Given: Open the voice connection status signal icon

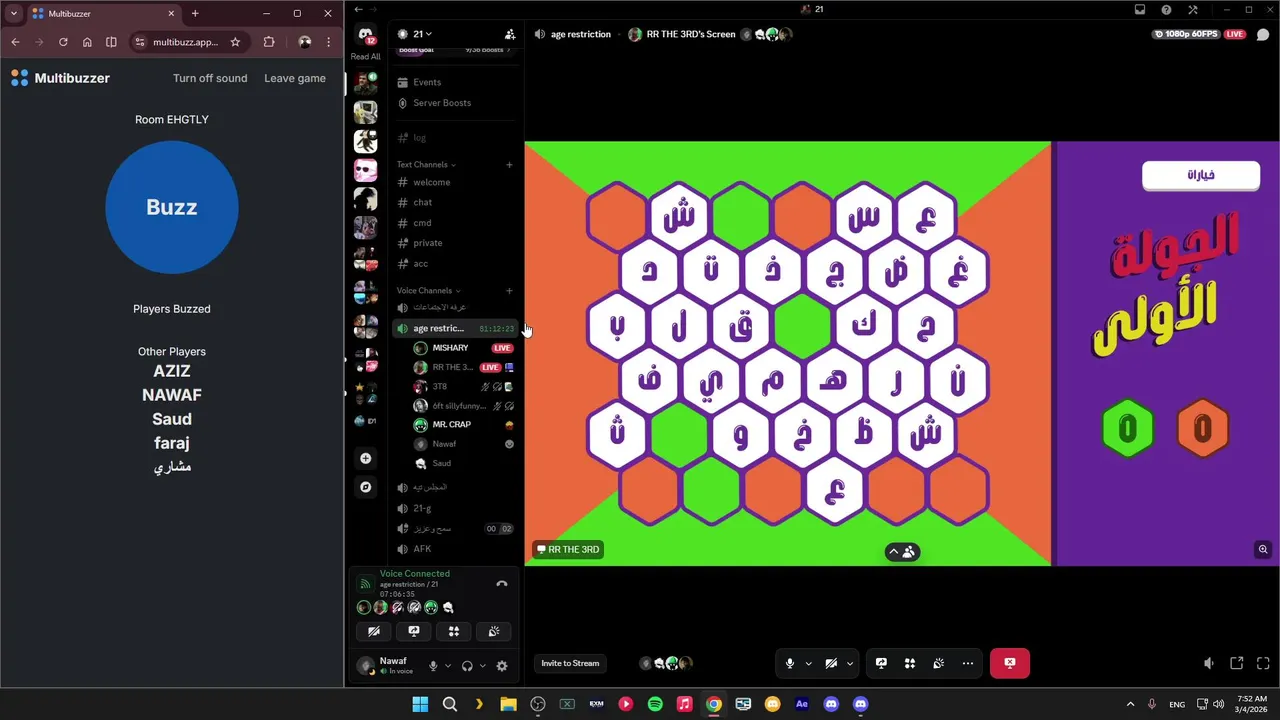Looking at the screenshot, I should click(x=365, y=584).
